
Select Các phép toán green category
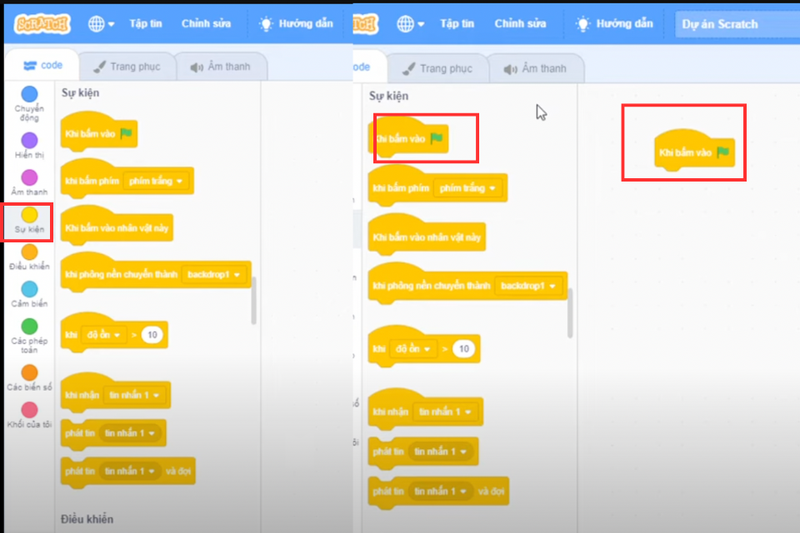[29, 336]
